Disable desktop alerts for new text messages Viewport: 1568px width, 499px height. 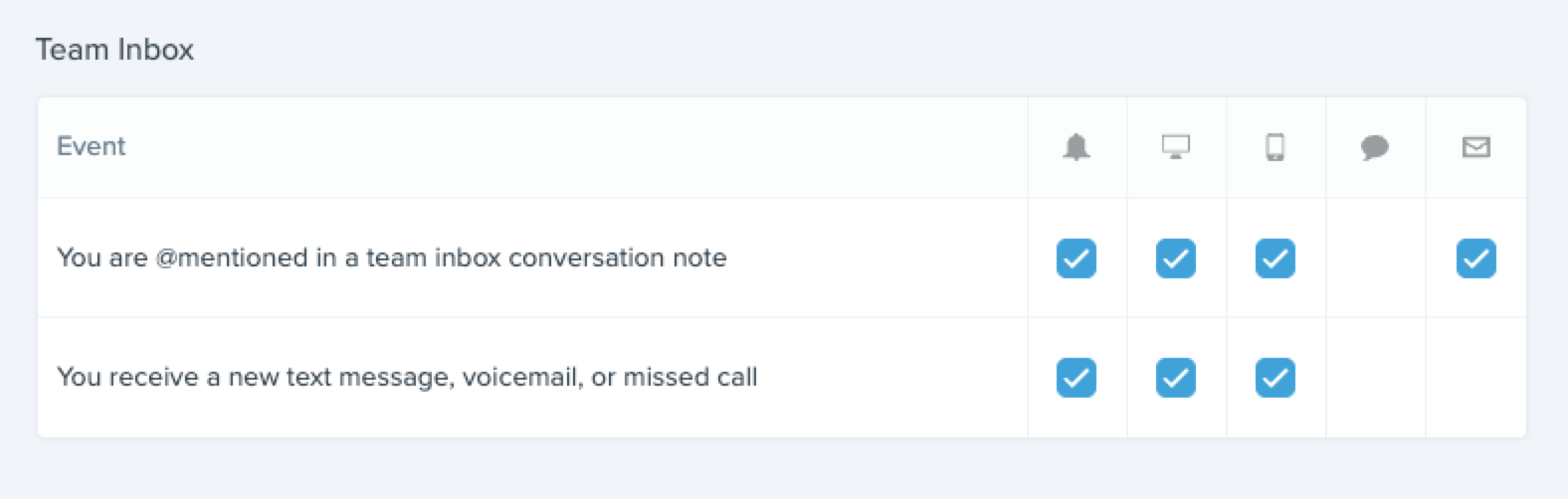coord(1176,378)
